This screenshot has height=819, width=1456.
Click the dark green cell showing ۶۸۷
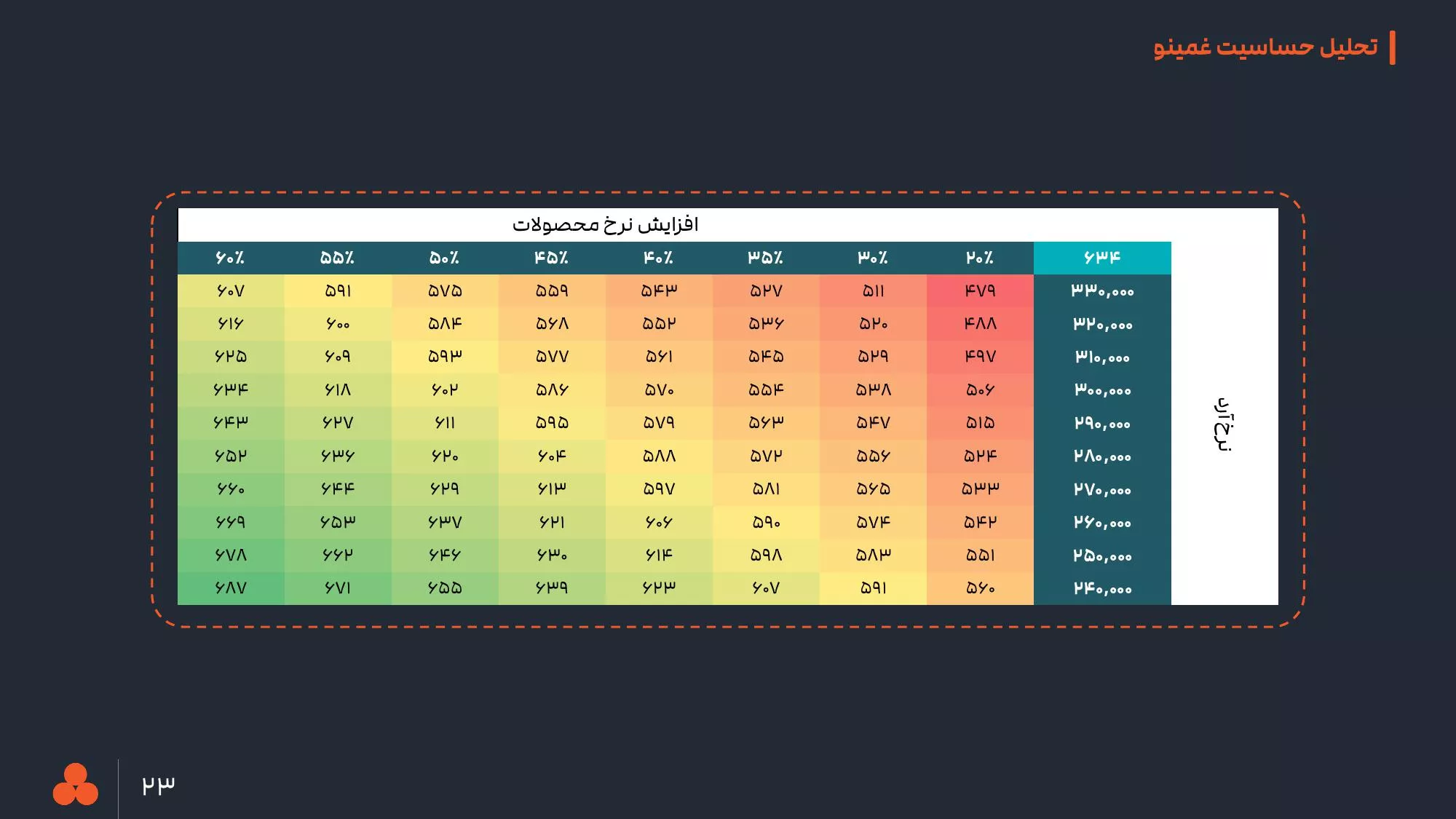tap(230, 588)
